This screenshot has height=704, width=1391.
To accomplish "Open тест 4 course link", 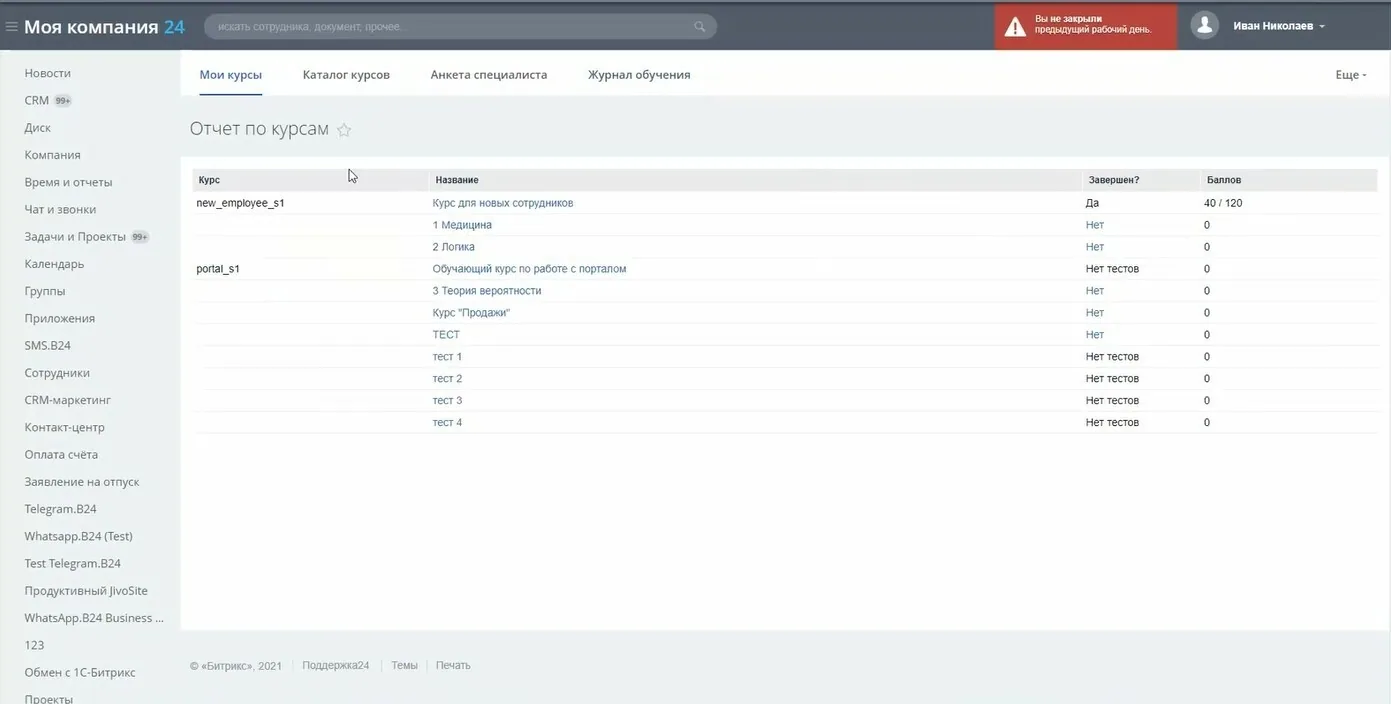I will pos(447,423).
